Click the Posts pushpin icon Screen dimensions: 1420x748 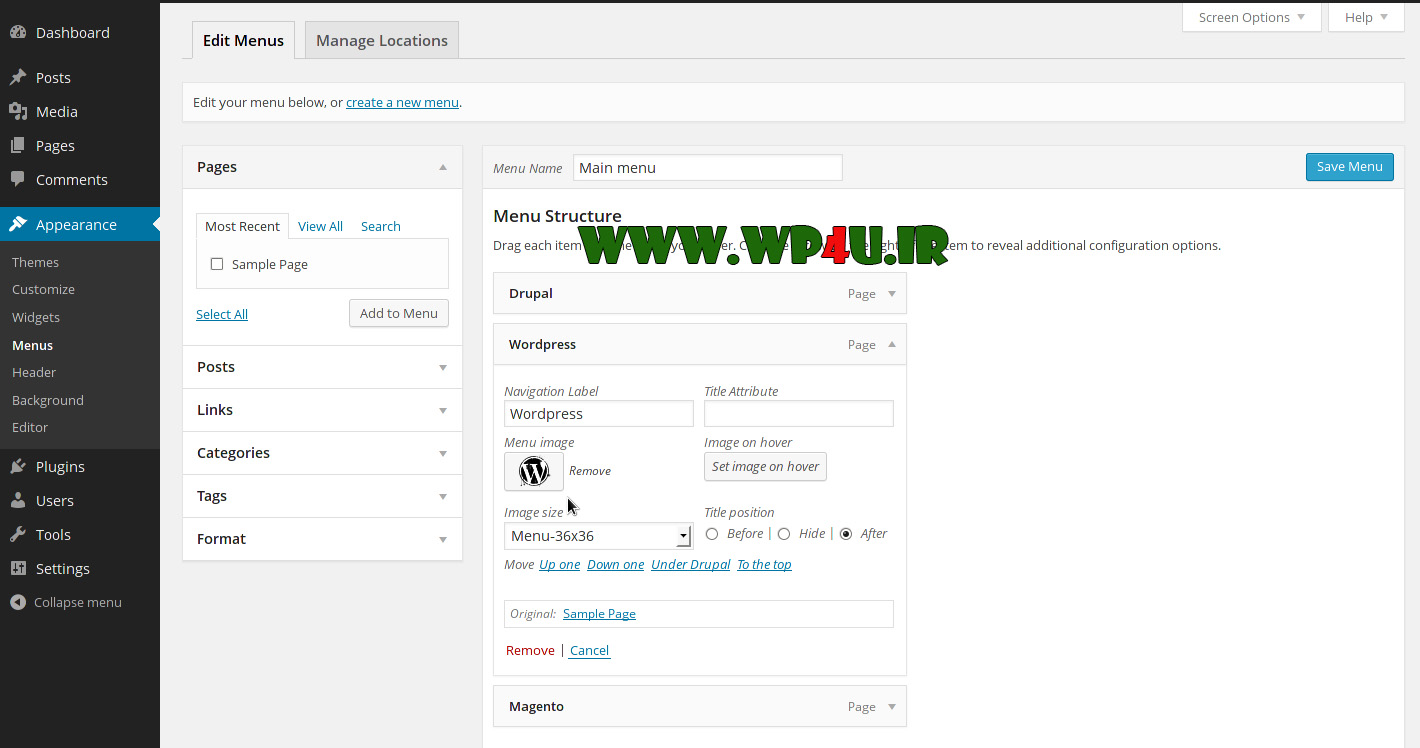click(x=18, y=77)
